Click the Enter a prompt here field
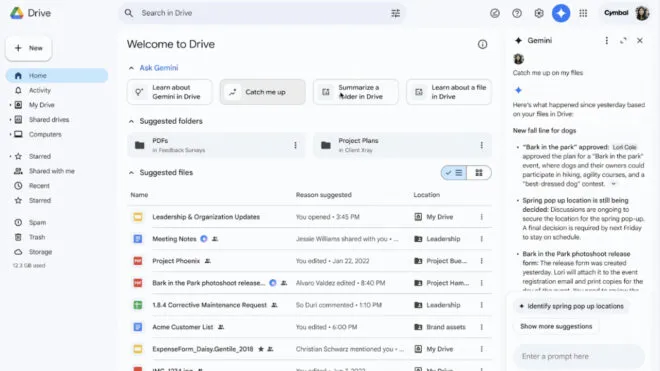Image resolution: width=660 pixels, height=371 pixels. click(x=579, y=356)
